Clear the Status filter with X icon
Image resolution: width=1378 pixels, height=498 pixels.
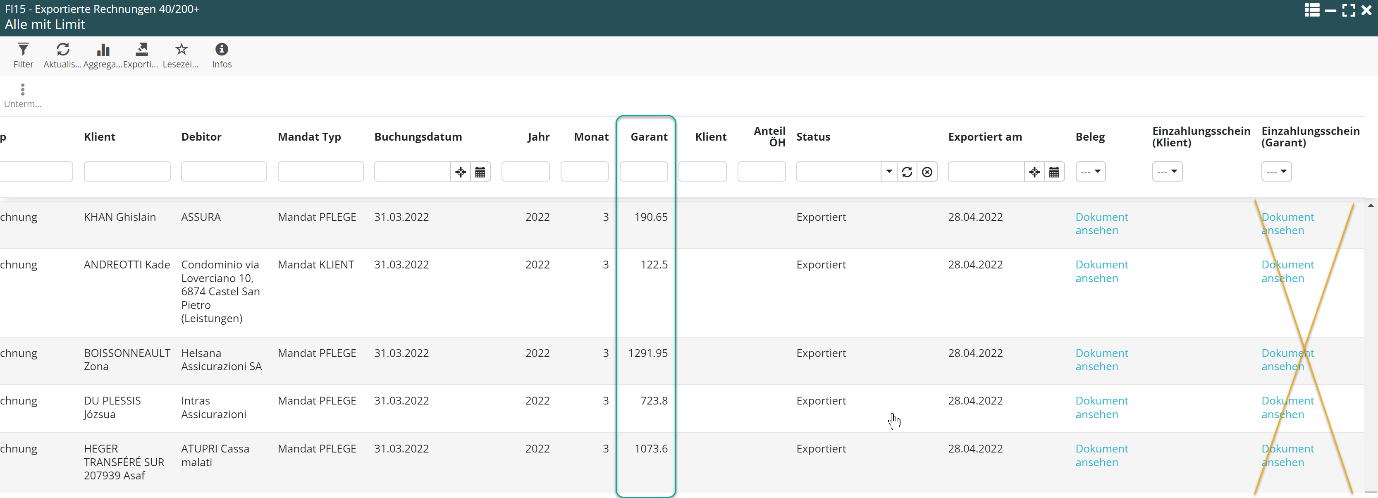(927, 172)
